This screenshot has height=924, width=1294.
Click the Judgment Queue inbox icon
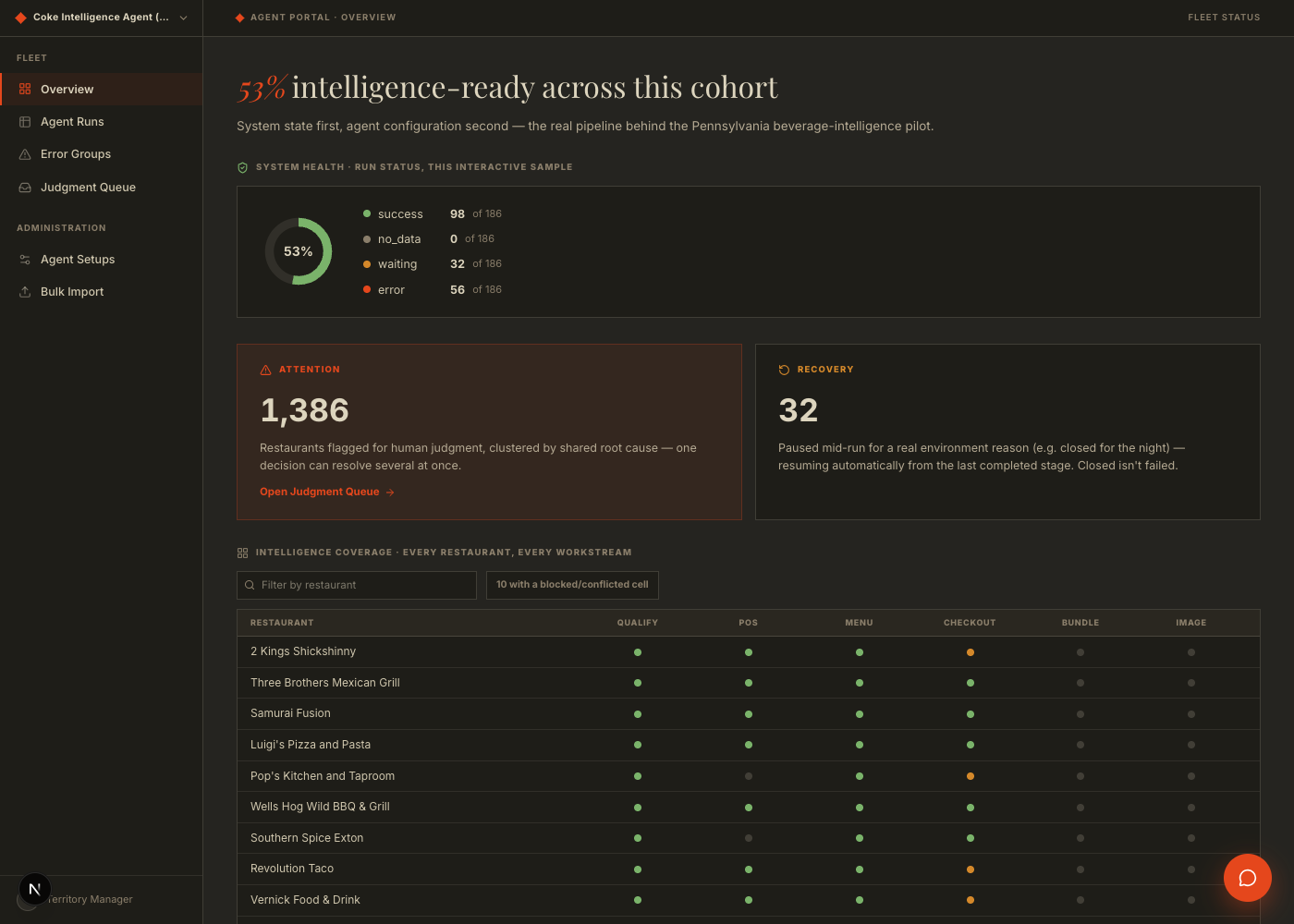coord(25,187)
